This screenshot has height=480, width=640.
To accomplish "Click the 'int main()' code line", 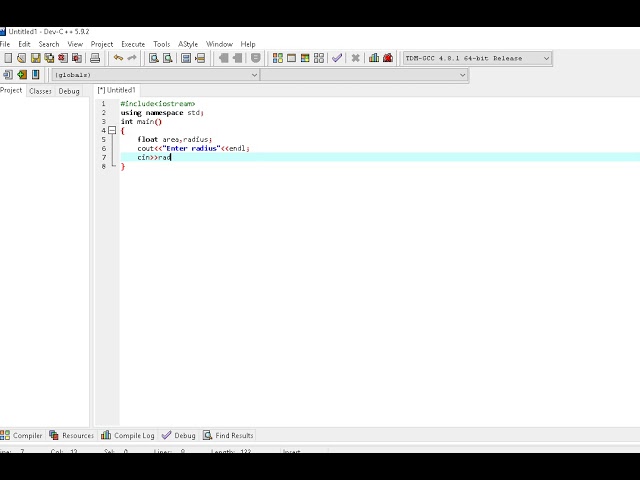I will (141, 122).
